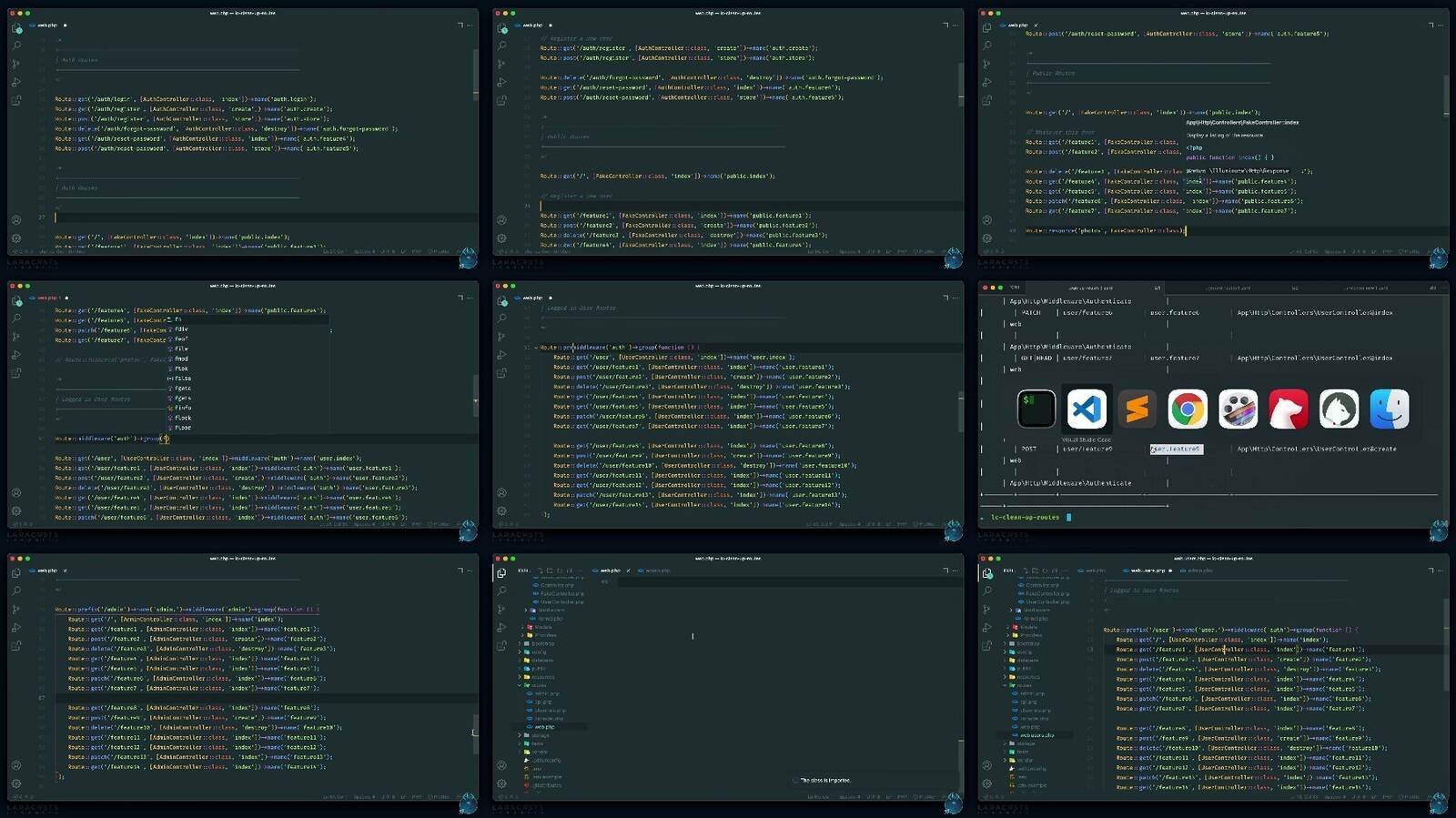Click the 'The class is imported.' notification
The image size is (1456, 818).
[824, 780]
